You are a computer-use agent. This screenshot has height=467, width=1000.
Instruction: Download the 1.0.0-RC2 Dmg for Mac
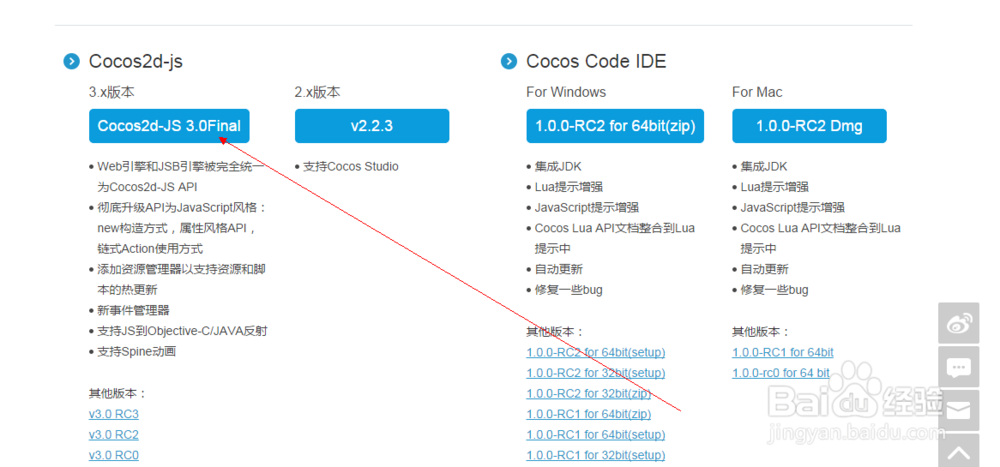[809, 126]
